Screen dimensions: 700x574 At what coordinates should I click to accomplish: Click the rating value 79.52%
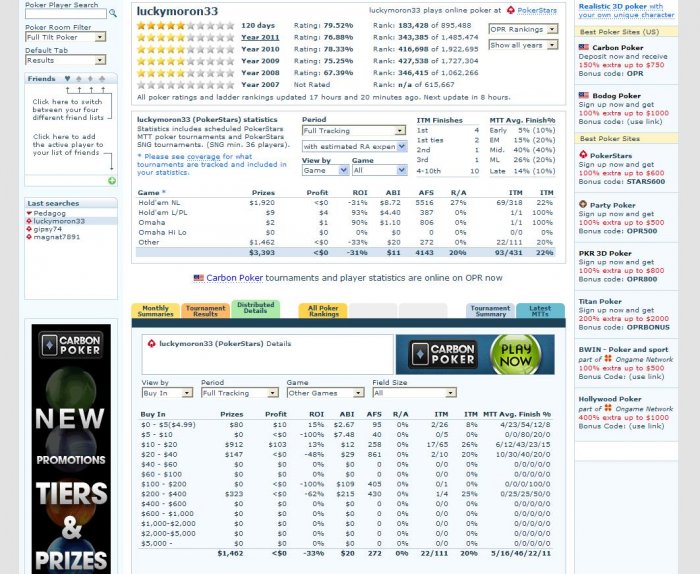click(x=337, y=25)
